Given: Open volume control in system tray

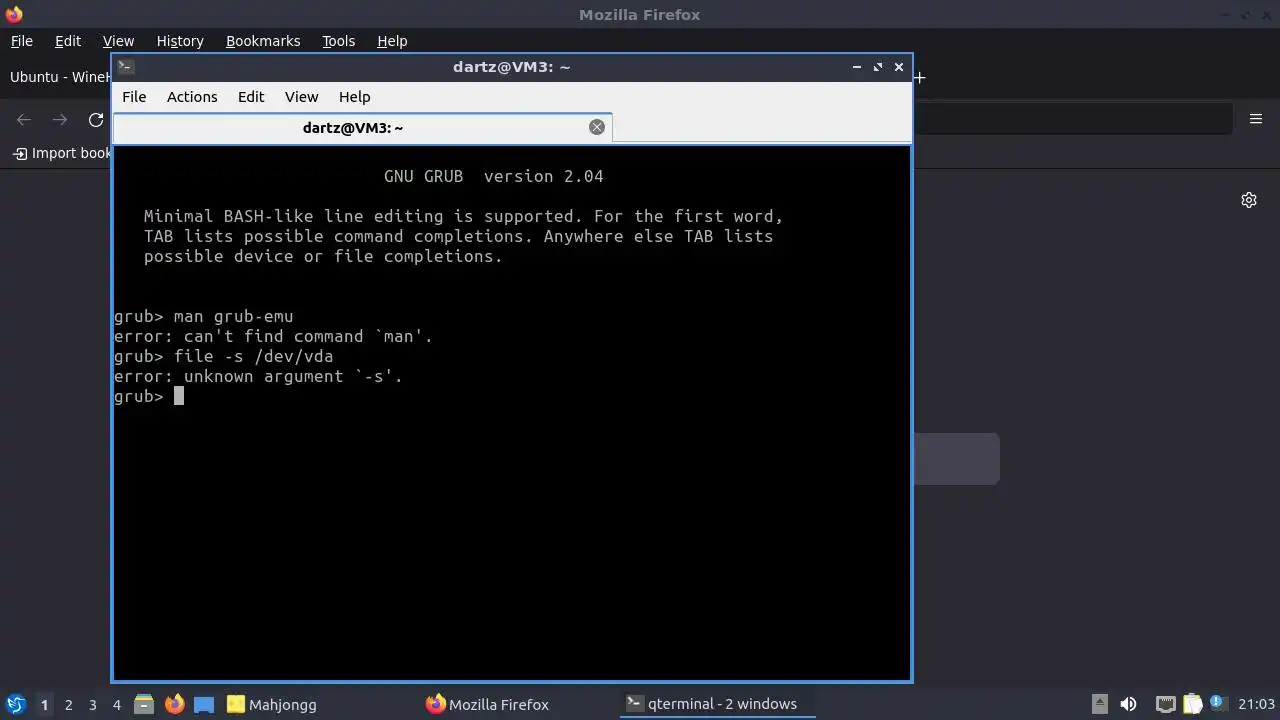Looking at the screenshot, I should [1128, 704].
